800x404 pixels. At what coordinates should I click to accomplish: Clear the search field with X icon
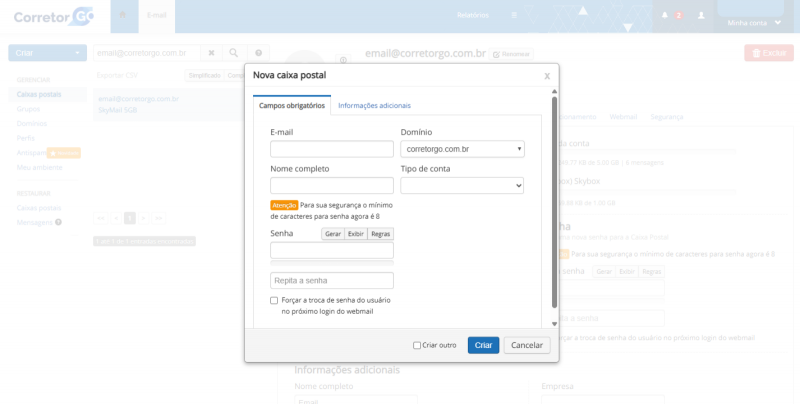click(211, 53)
